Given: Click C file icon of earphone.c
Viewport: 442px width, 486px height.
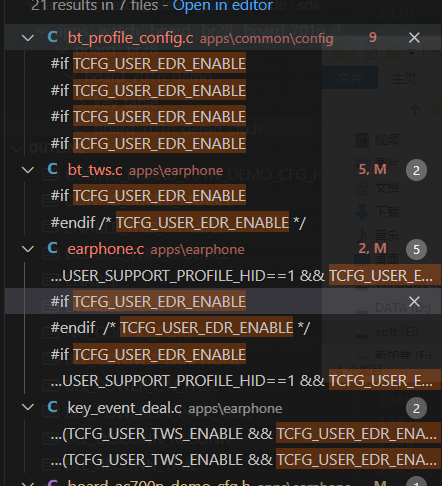Looking at the screenshot, I should click(52, 248).
